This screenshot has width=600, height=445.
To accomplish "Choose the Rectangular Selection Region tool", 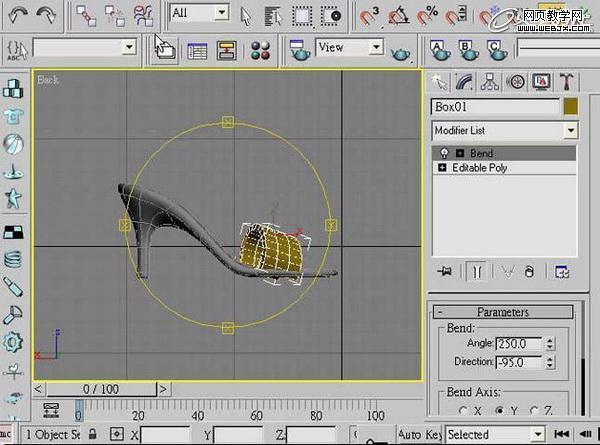I will click(x=303, y=16).
